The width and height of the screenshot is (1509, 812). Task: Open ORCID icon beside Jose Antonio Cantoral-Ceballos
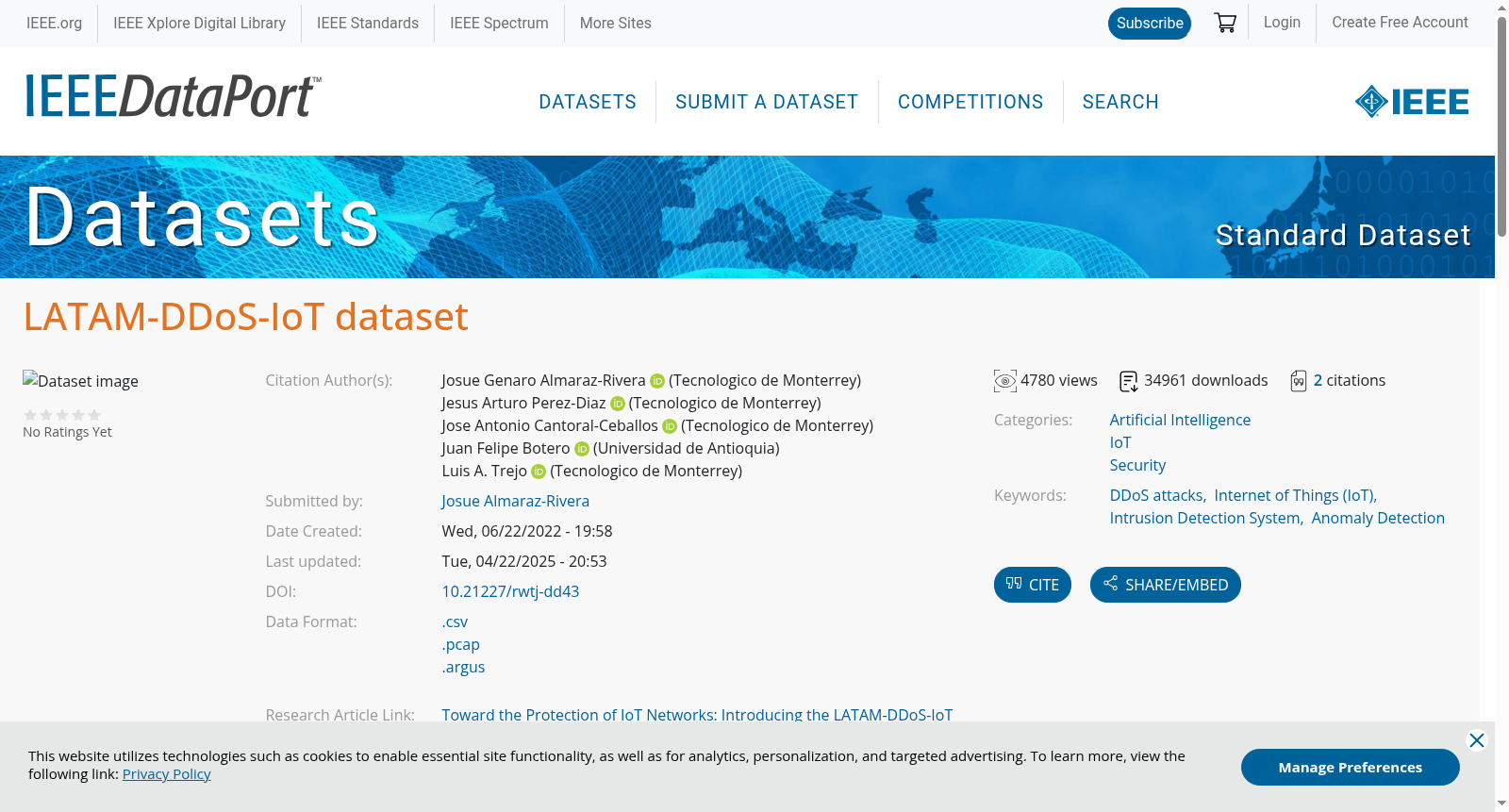[670, 426]
